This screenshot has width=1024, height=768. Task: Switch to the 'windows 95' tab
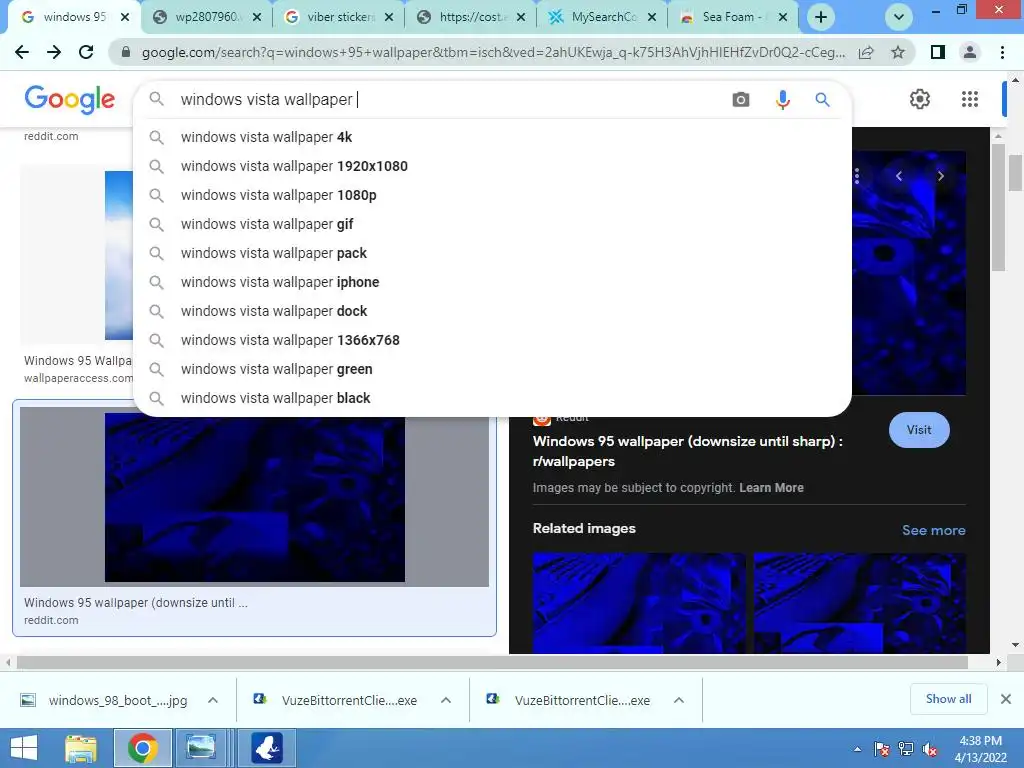73,17
